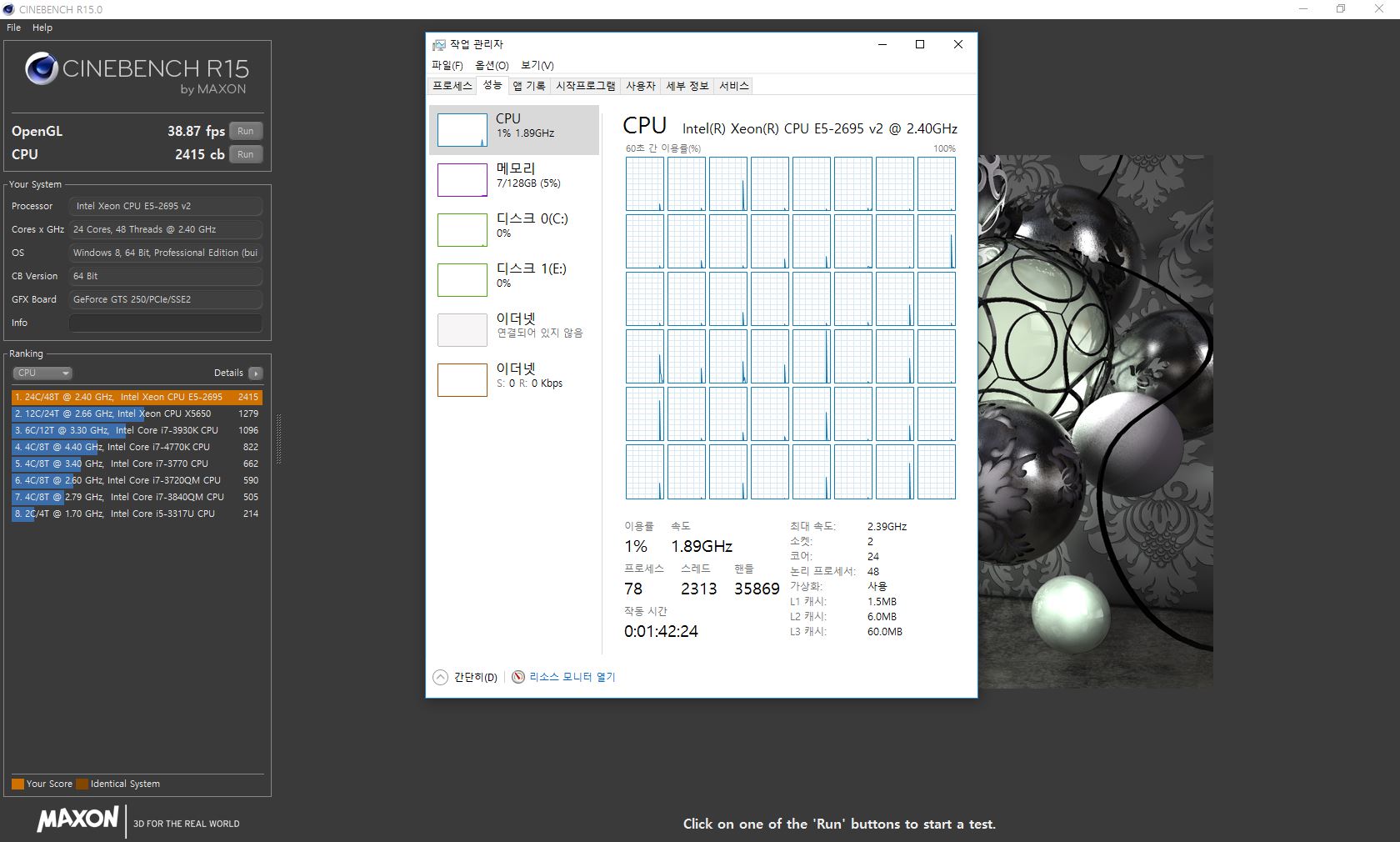The height and width of the screenshot is (842, 1400).
Task: Click the Task Manager title bar icon
Action: (439, 44)
